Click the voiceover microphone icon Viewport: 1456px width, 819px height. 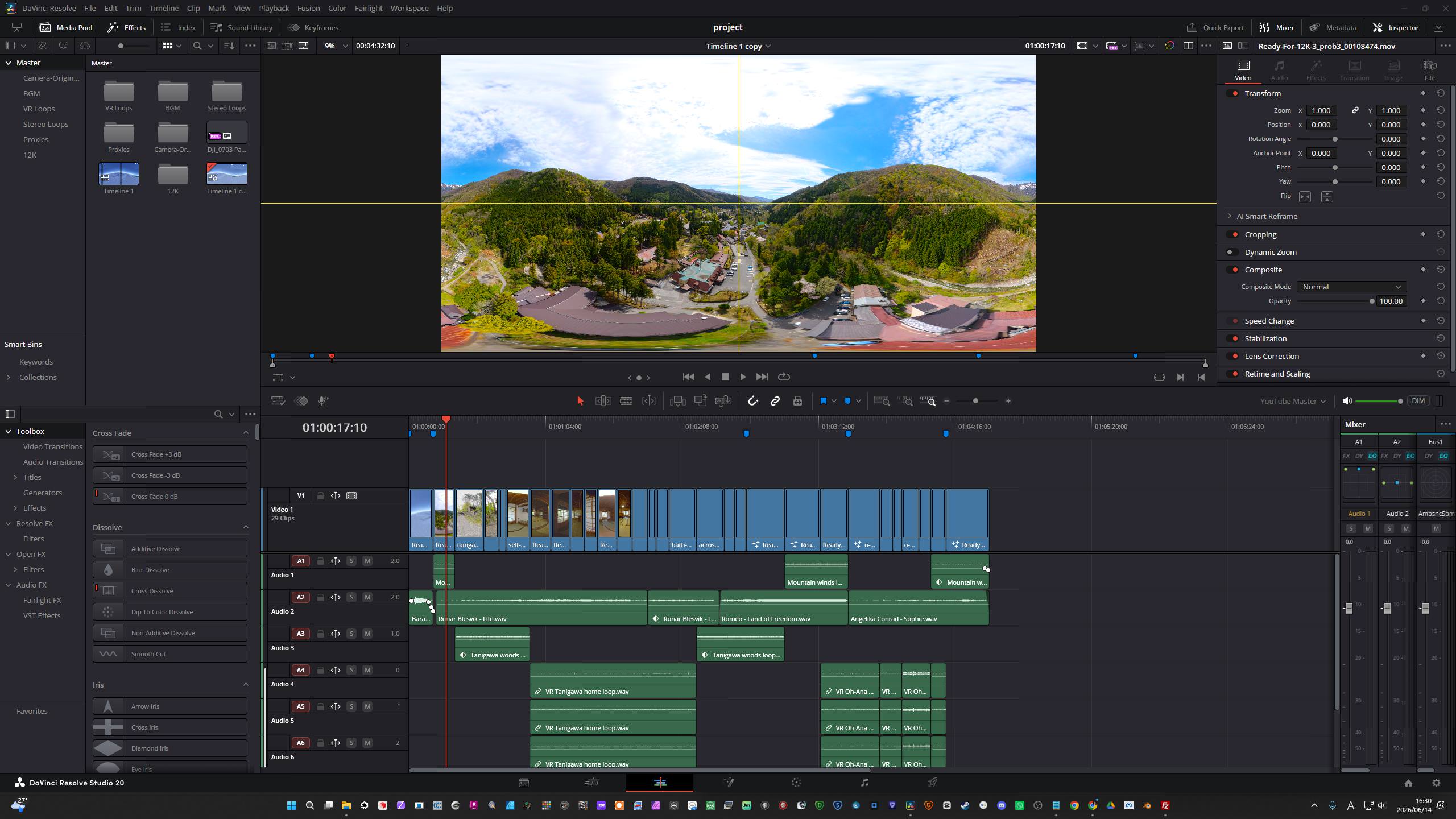pyautogui.click(x=323, y=401)
